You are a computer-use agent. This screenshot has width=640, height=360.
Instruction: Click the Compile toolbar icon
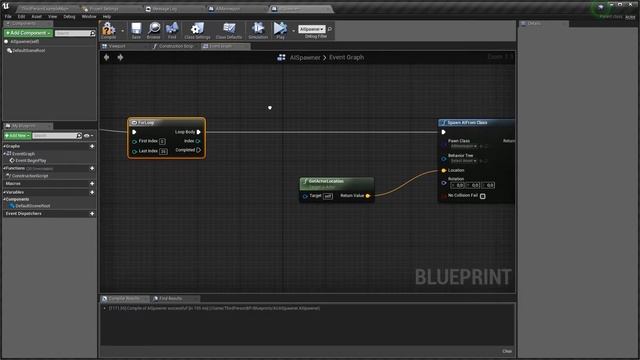[x=109, y=29]
